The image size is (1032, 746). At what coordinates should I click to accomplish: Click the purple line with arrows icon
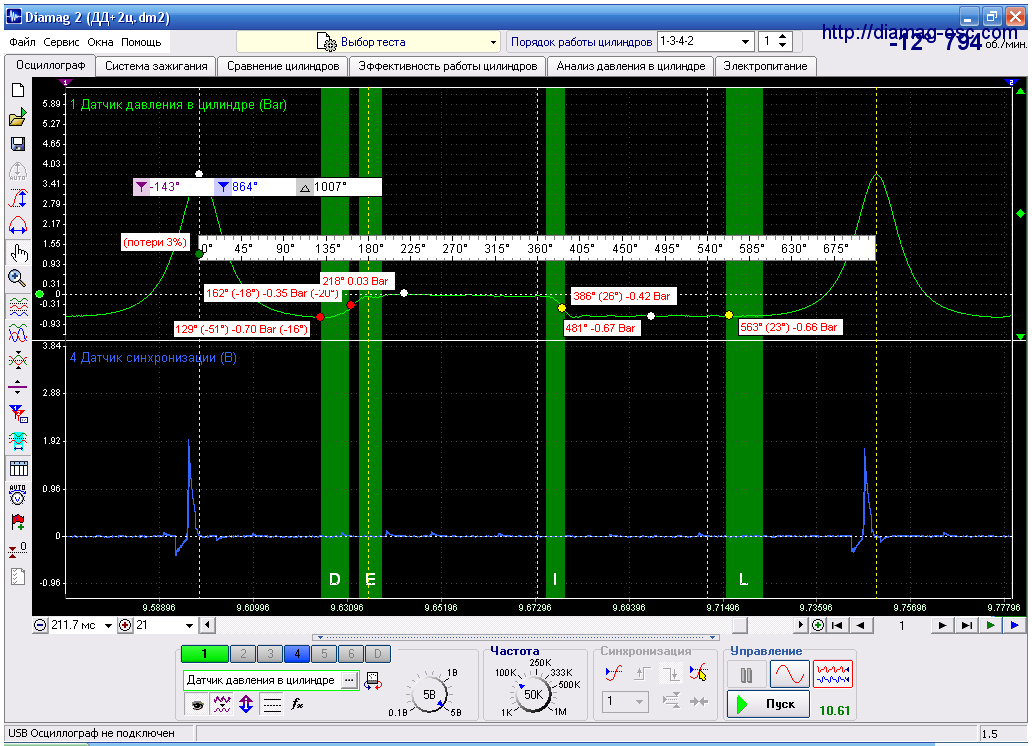[x=18, y=387]
